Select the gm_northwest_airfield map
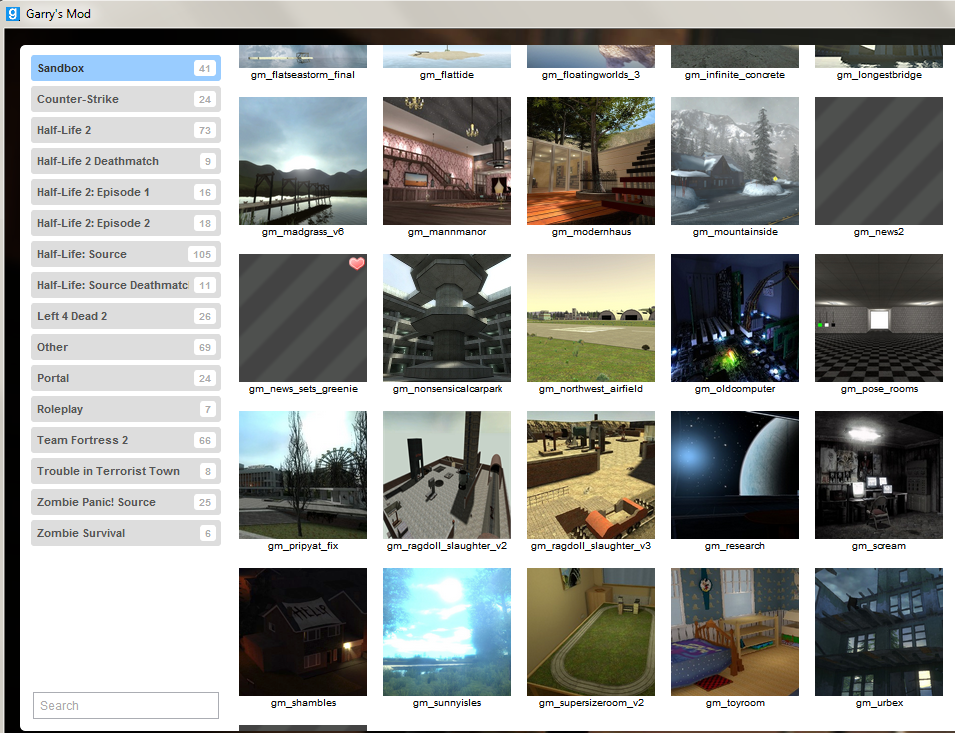 click(x=591, y=318)
